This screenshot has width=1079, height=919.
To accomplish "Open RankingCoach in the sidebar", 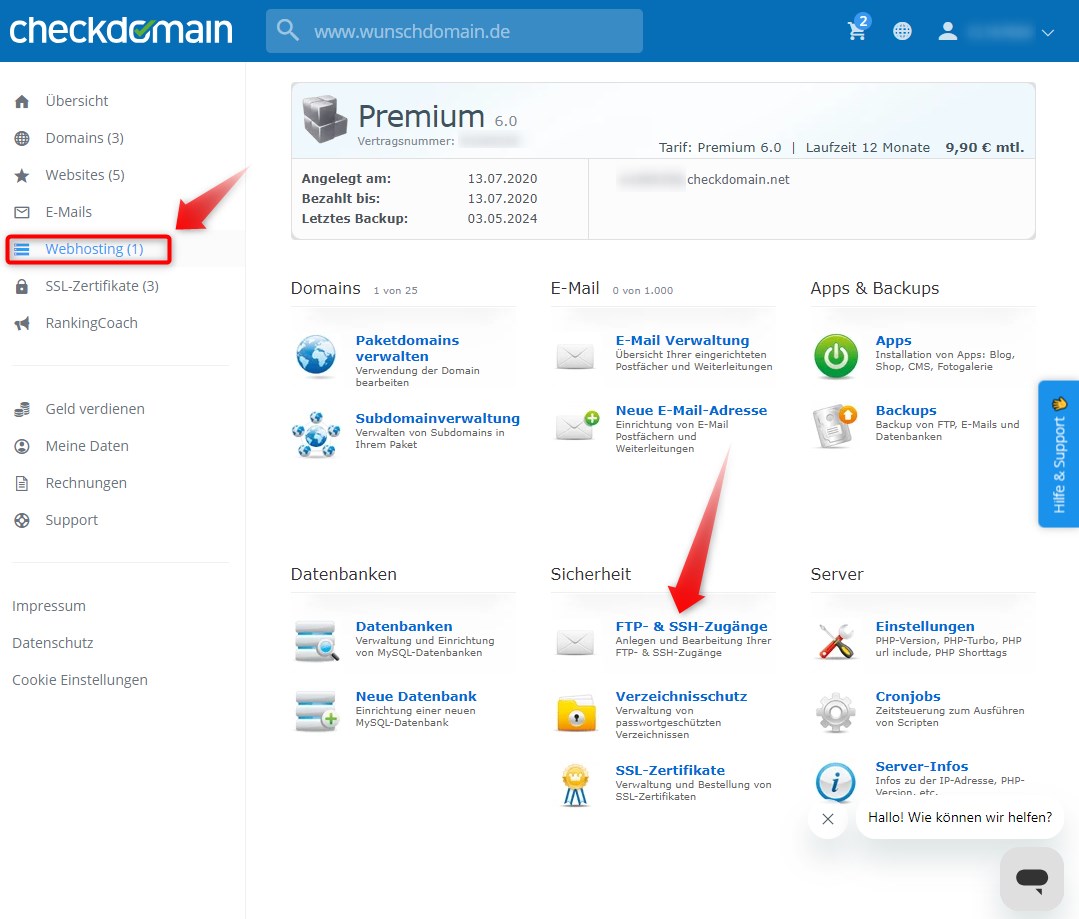I will (x=92, y=324).
